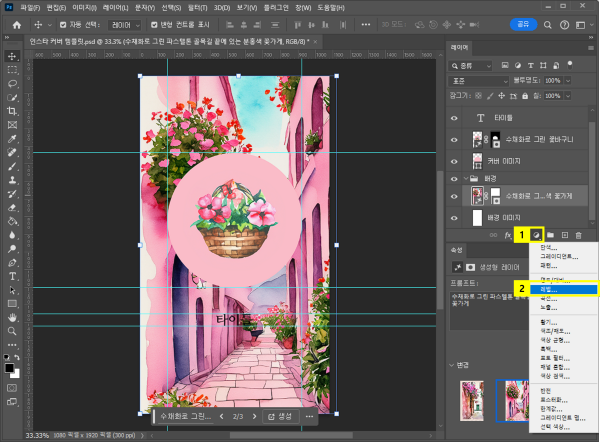Click the new adjustment layer icon
This screenshot has height=442, width=600.
pos(535,234)
